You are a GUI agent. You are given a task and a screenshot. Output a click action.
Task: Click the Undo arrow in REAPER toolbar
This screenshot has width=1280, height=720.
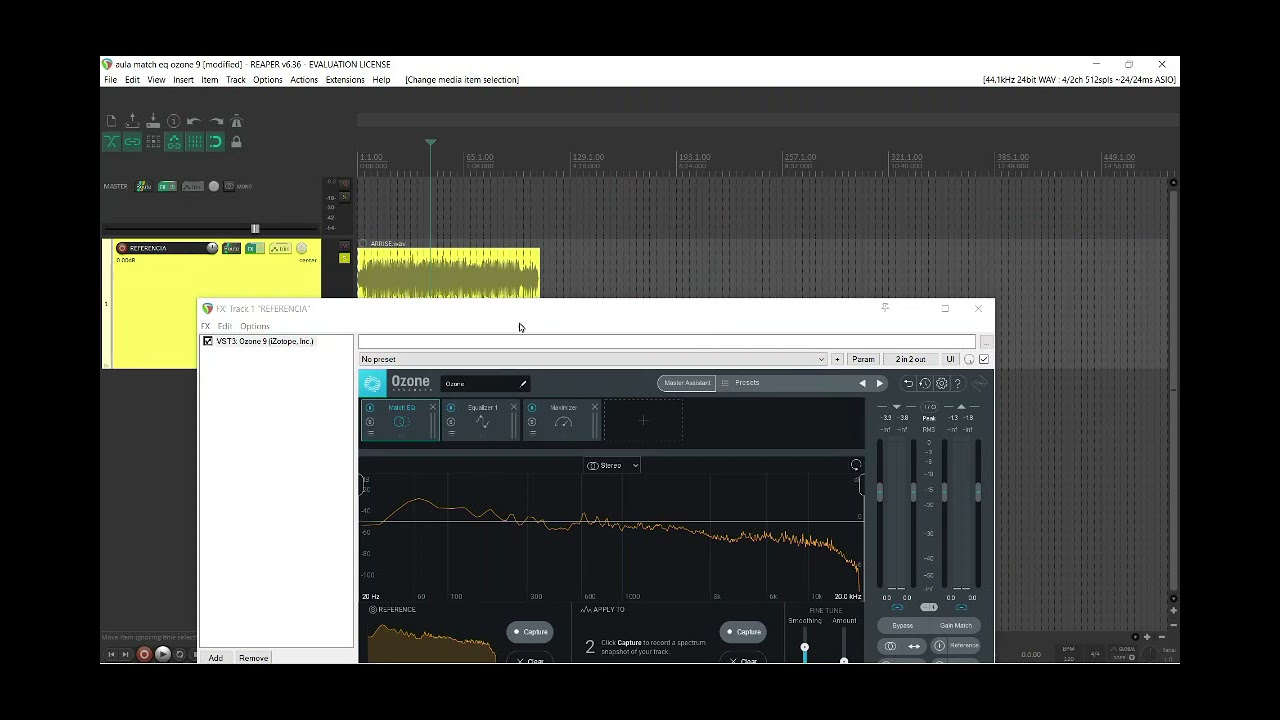[x=194, y=121]
